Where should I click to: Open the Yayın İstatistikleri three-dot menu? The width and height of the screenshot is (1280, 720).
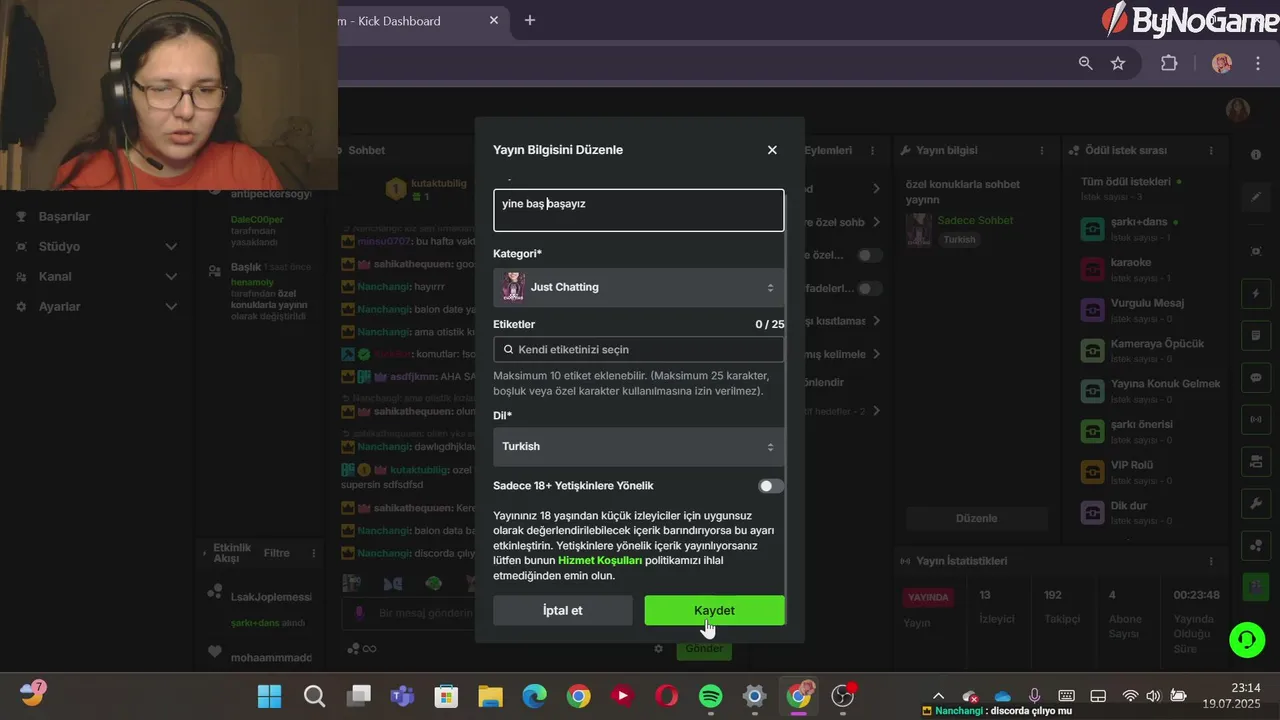tap(1211, 561)
